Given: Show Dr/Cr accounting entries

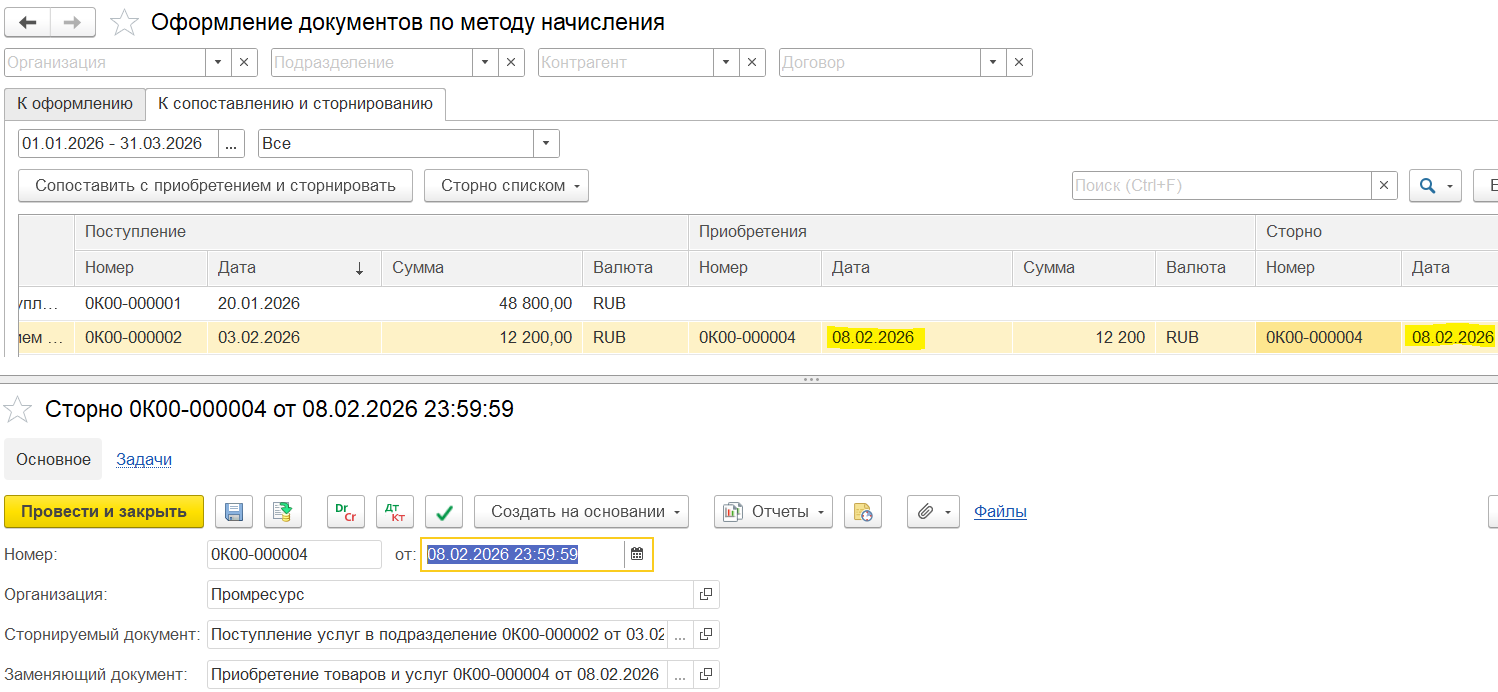Looking at the screenshot, I should click(346, 512).
